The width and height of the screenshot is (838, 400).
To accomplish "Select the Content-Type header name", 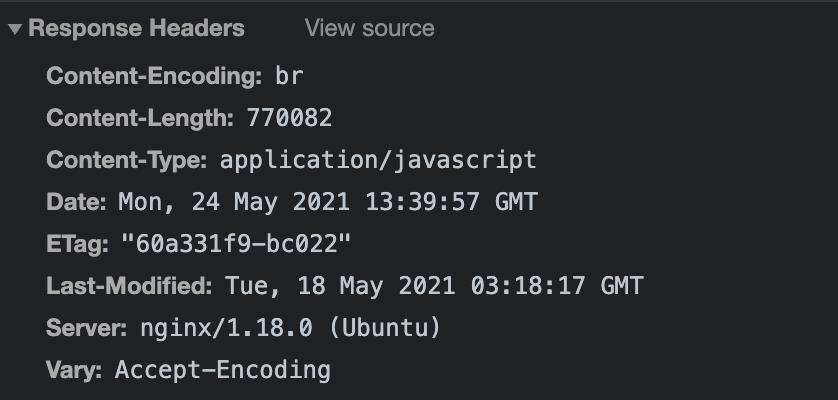I will coord(127,160).
